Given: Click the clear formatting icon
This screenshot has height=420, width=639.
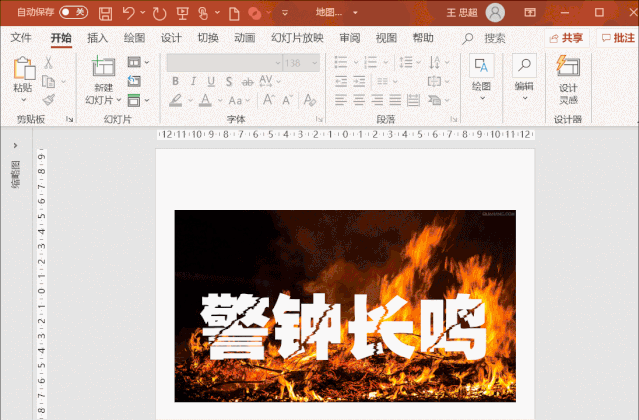Looking at the screenshot, I should tap(310, 100).
